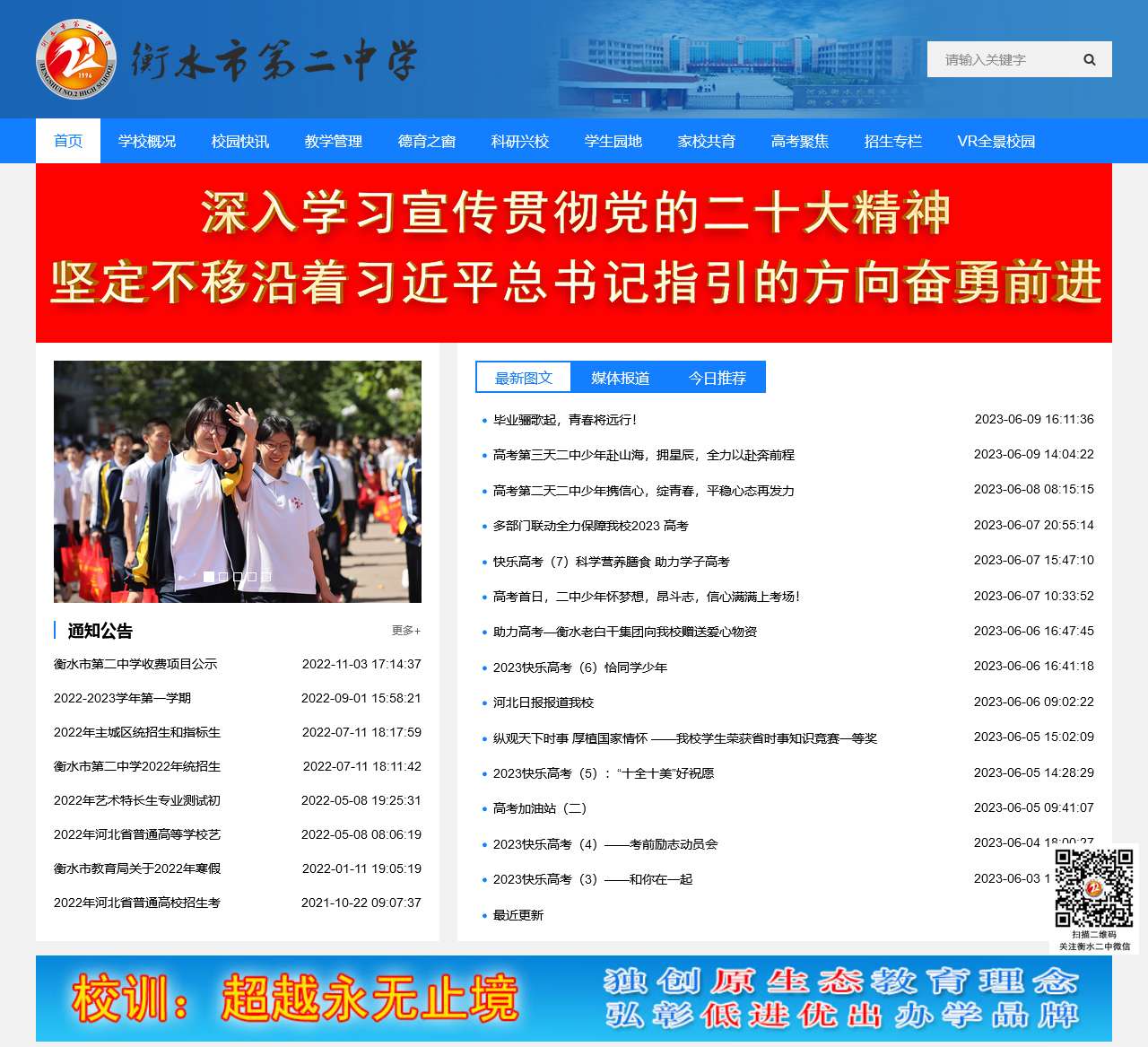
Task: Click the 通知公告 section heading
Action: [x=100, y=631]
